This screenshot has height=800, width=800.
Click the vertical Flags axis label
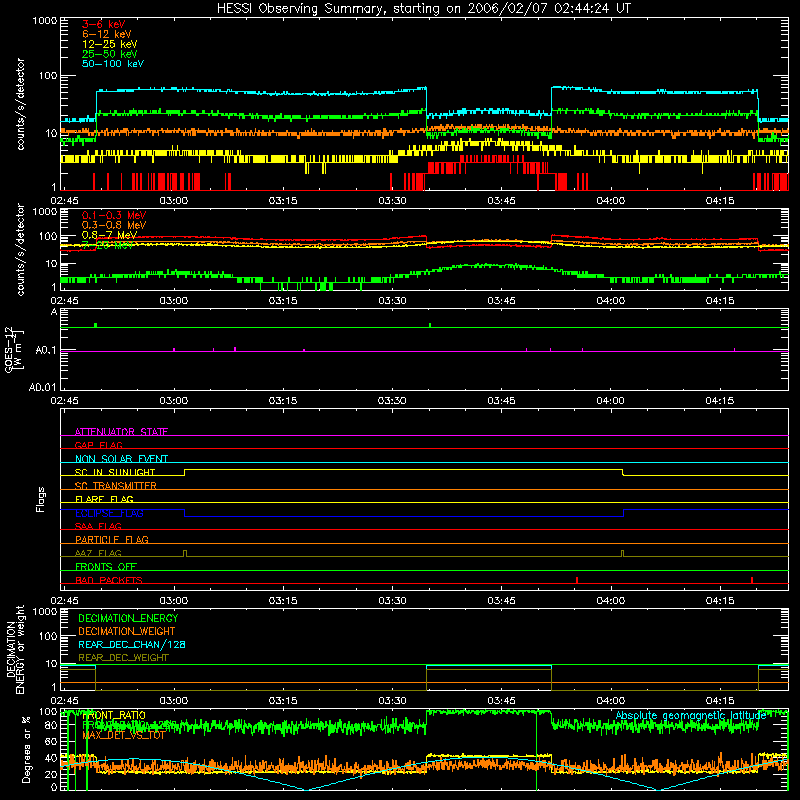pos(41,499)
